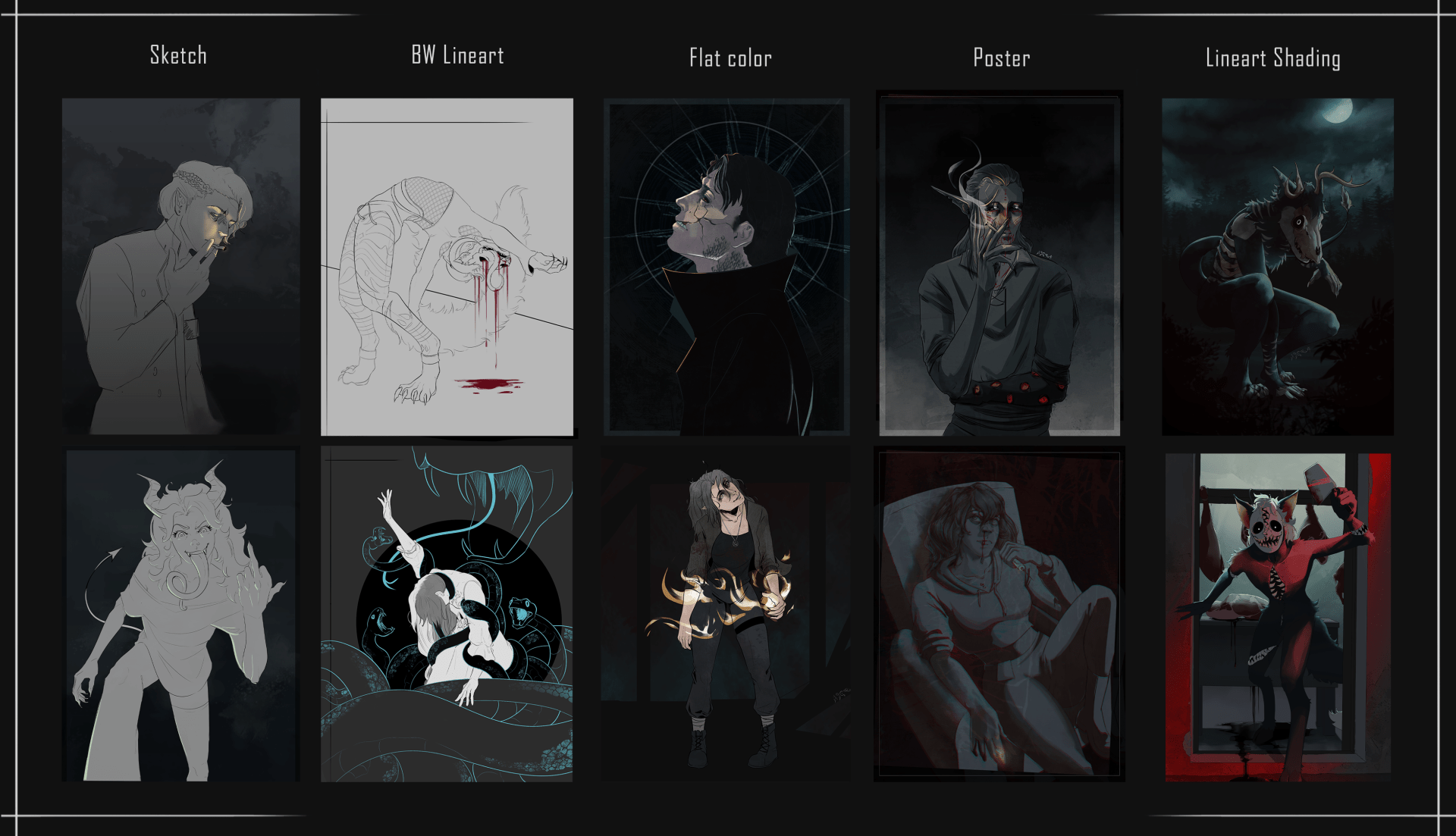Click the Lineart Shading heading
Viewport: 1456px width, 836px height.
[x=1272, y=58]
